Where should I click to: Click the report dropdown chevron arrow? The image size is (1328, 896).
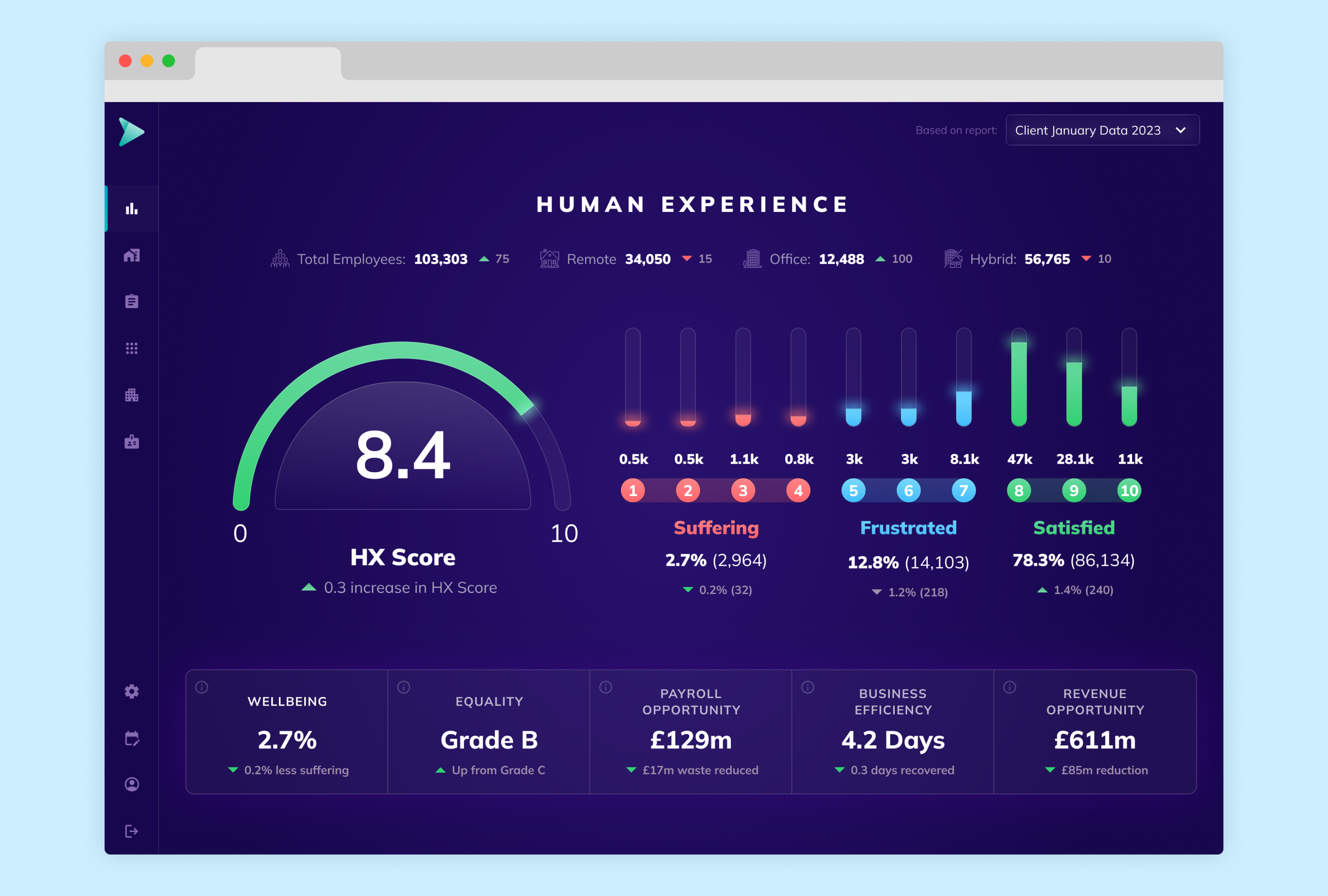(x=1181, y=130)
